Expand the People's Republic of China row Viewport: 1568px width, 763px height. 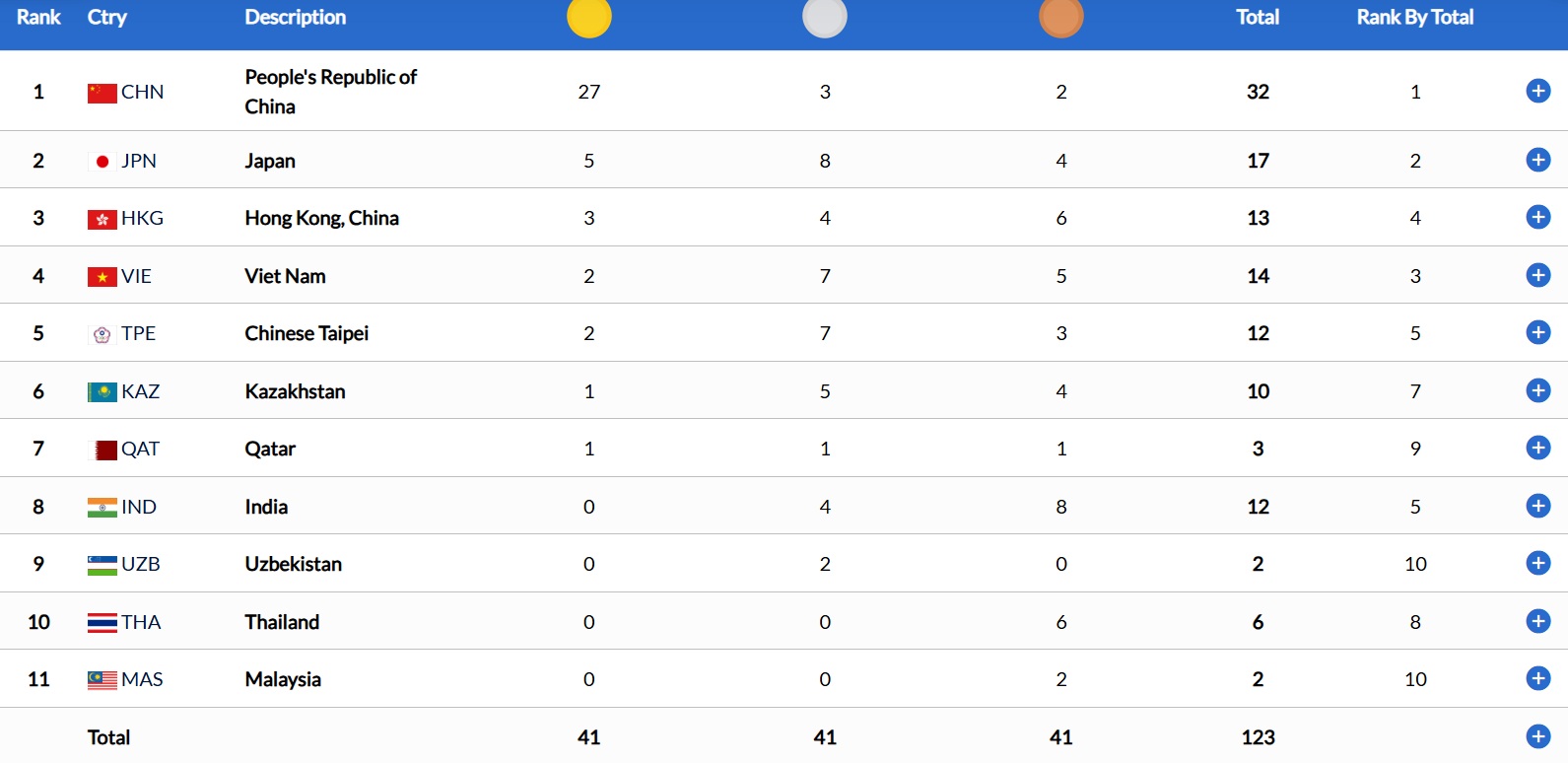1537,91
